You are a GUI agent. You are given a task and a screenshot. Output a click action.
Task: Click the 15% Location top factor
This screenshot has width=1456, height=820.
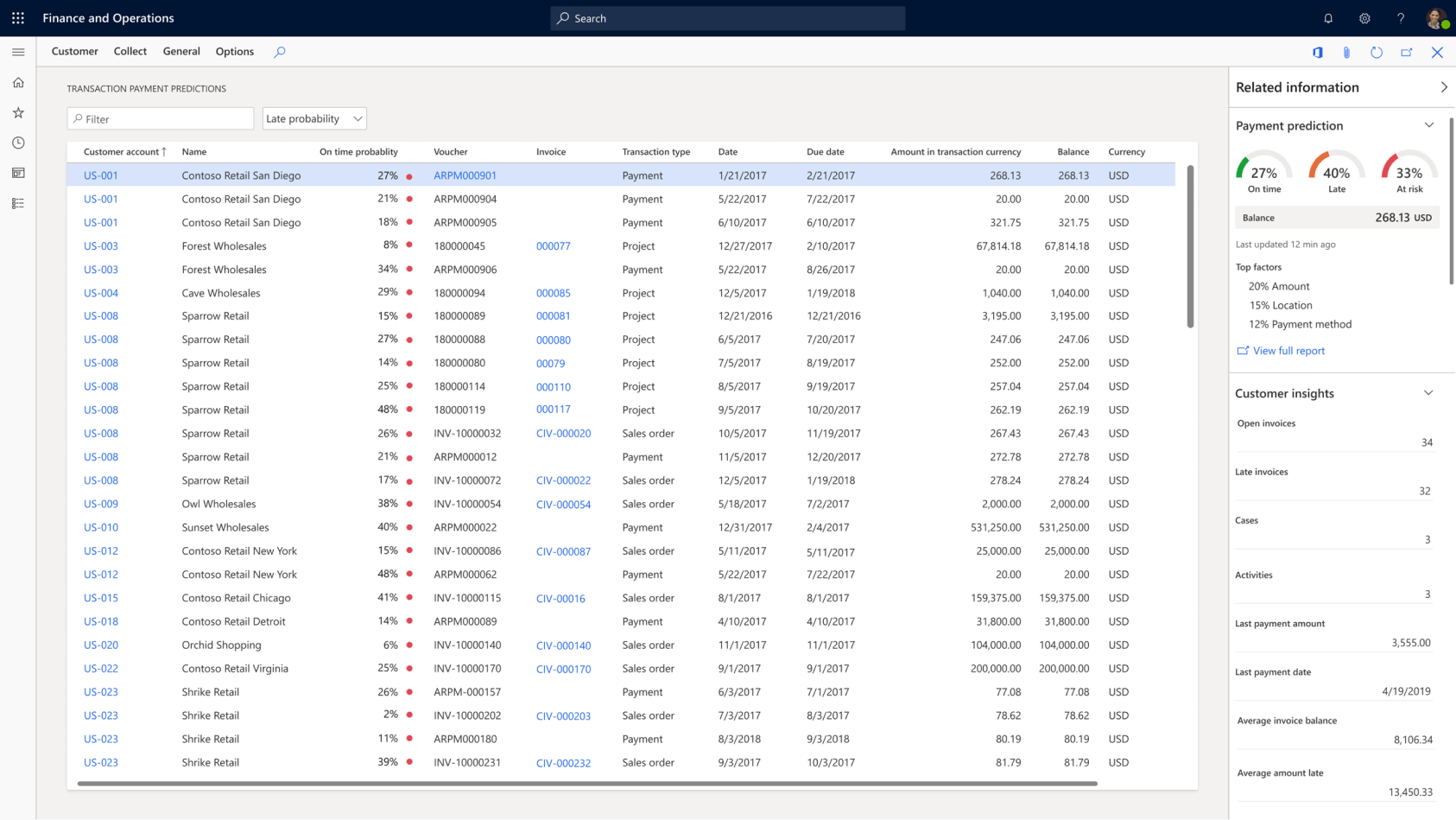tap(1281, 305)
